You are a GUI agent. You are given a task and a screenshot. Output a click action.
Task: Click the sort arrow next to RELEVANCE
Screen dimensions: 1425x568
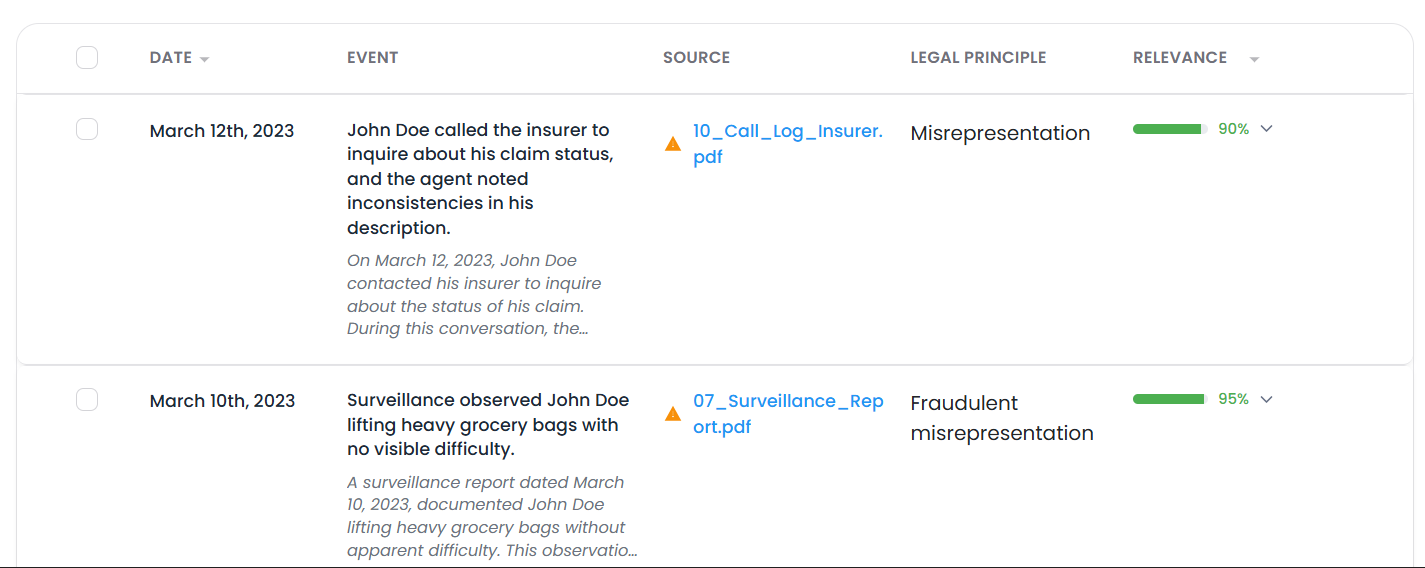[x=1254, y=59]
